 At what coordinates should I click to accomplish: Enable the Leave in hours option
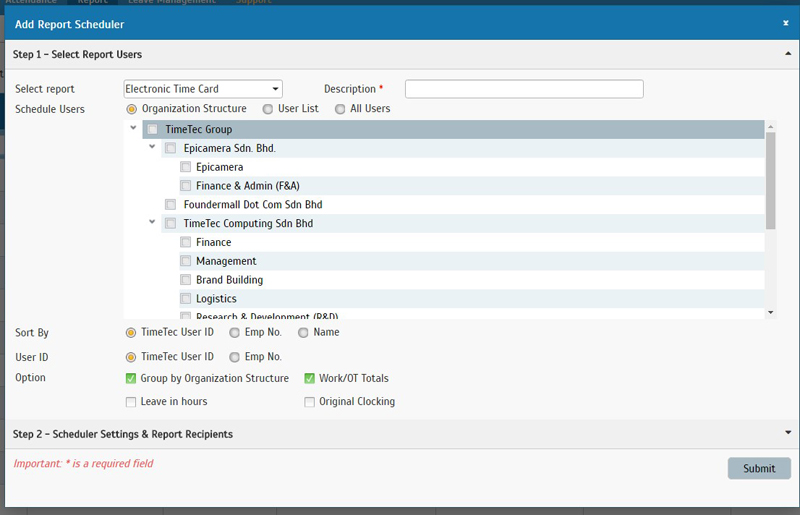tap(131, 402)
